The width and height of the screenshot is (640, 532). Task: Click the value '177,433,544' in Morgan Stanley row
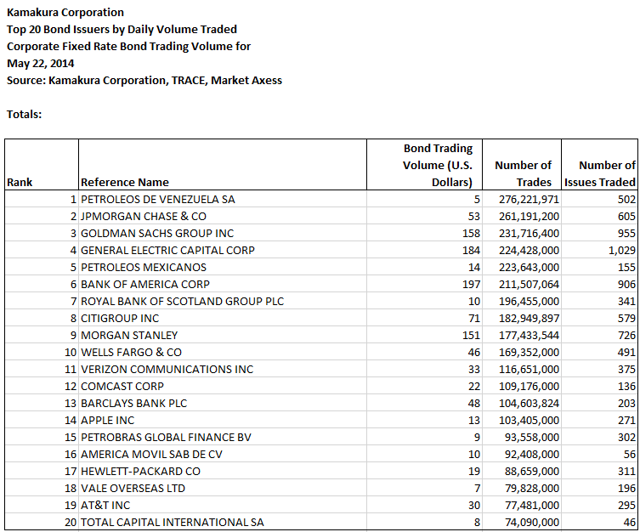[x=529, y=335]
